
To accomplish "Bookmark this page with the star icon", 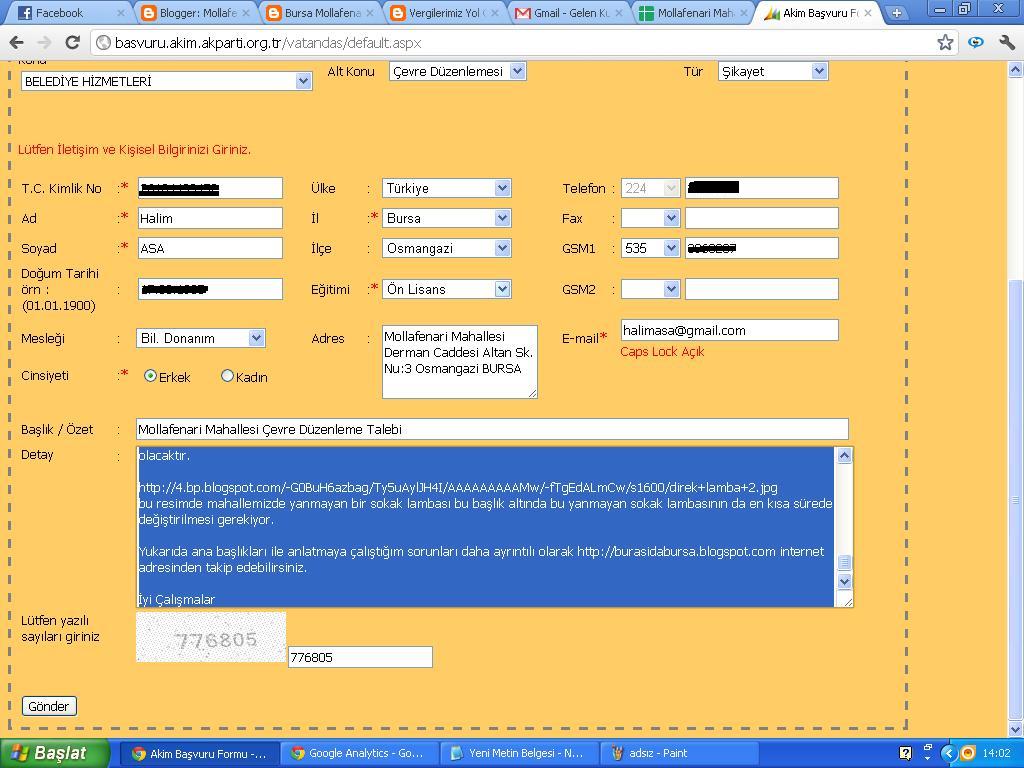I will 945,43.
